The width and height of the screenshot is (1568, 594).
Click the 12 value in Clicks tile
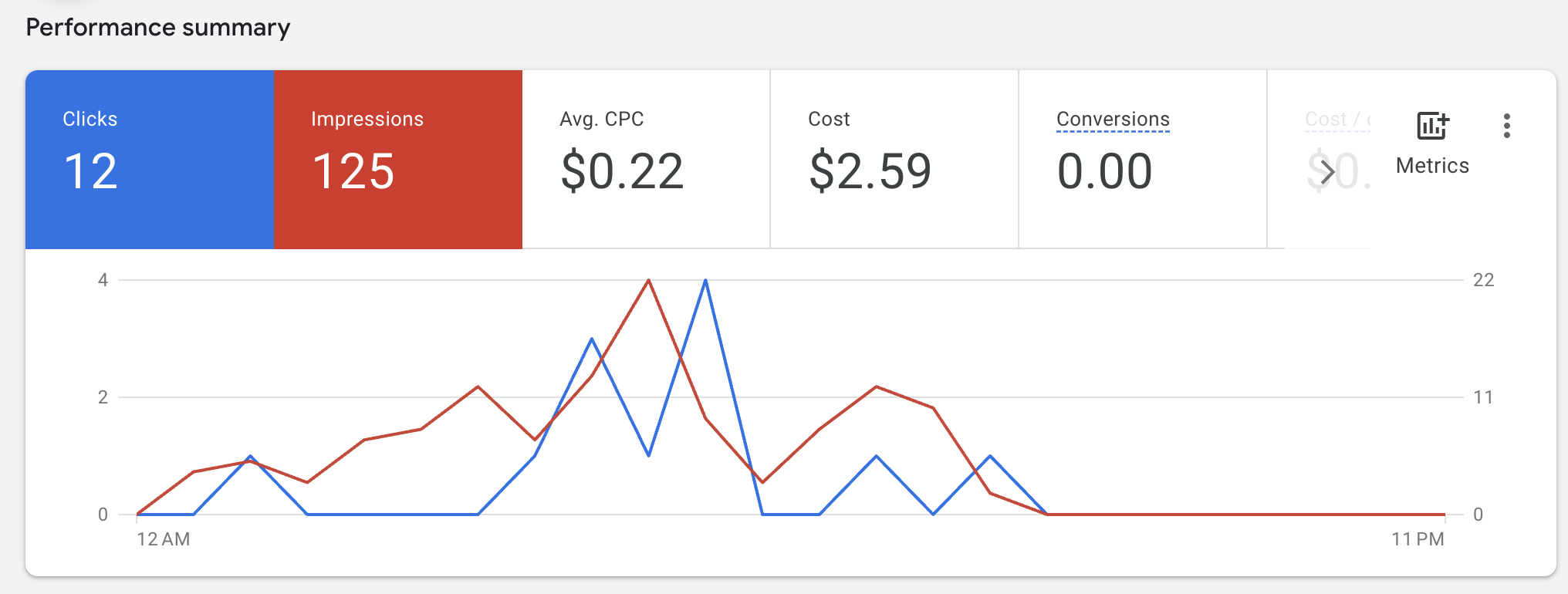(90, 171)
